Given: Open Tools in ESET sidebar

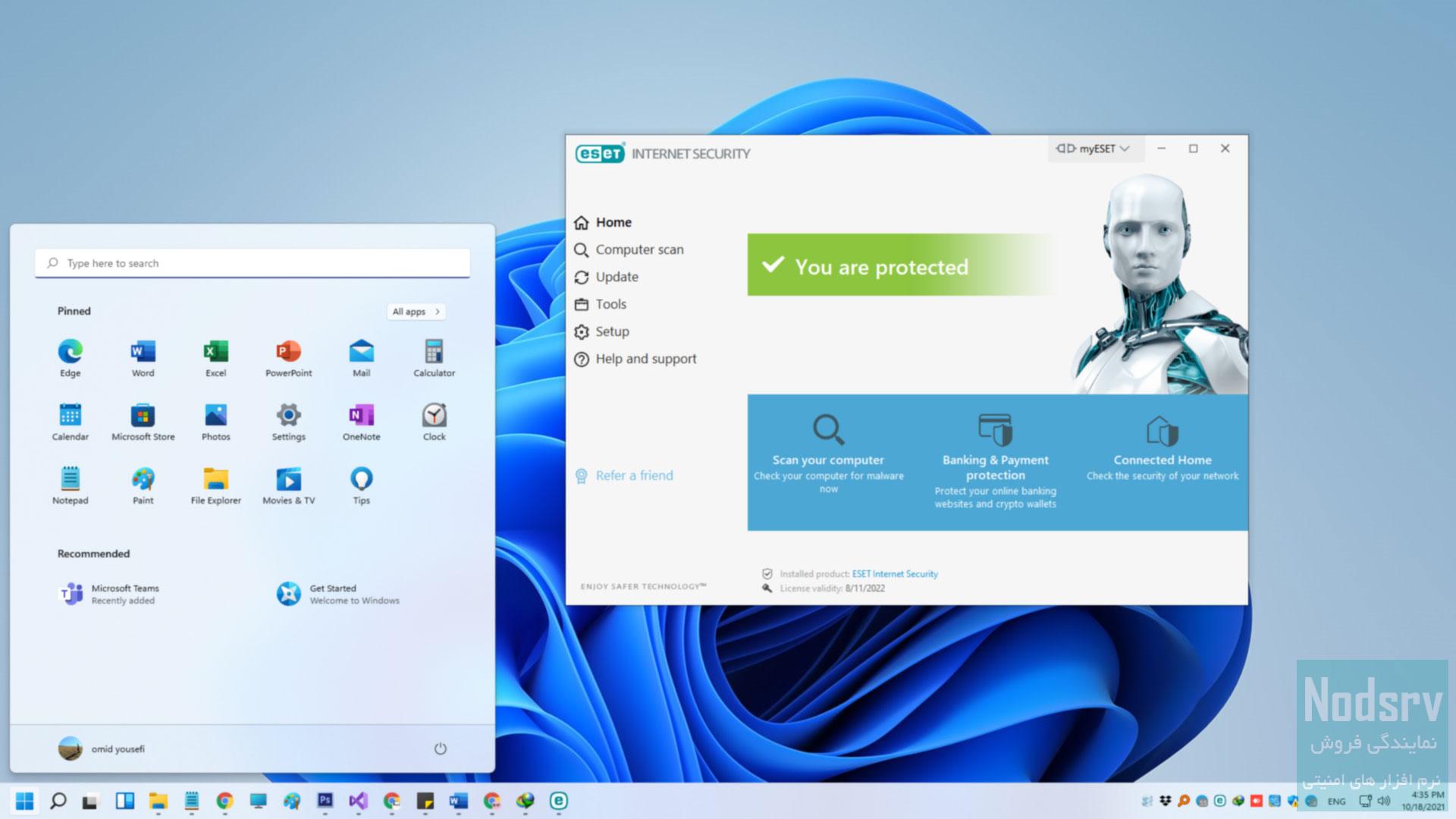Looking at the screenshot, I should tap(601, 304).
